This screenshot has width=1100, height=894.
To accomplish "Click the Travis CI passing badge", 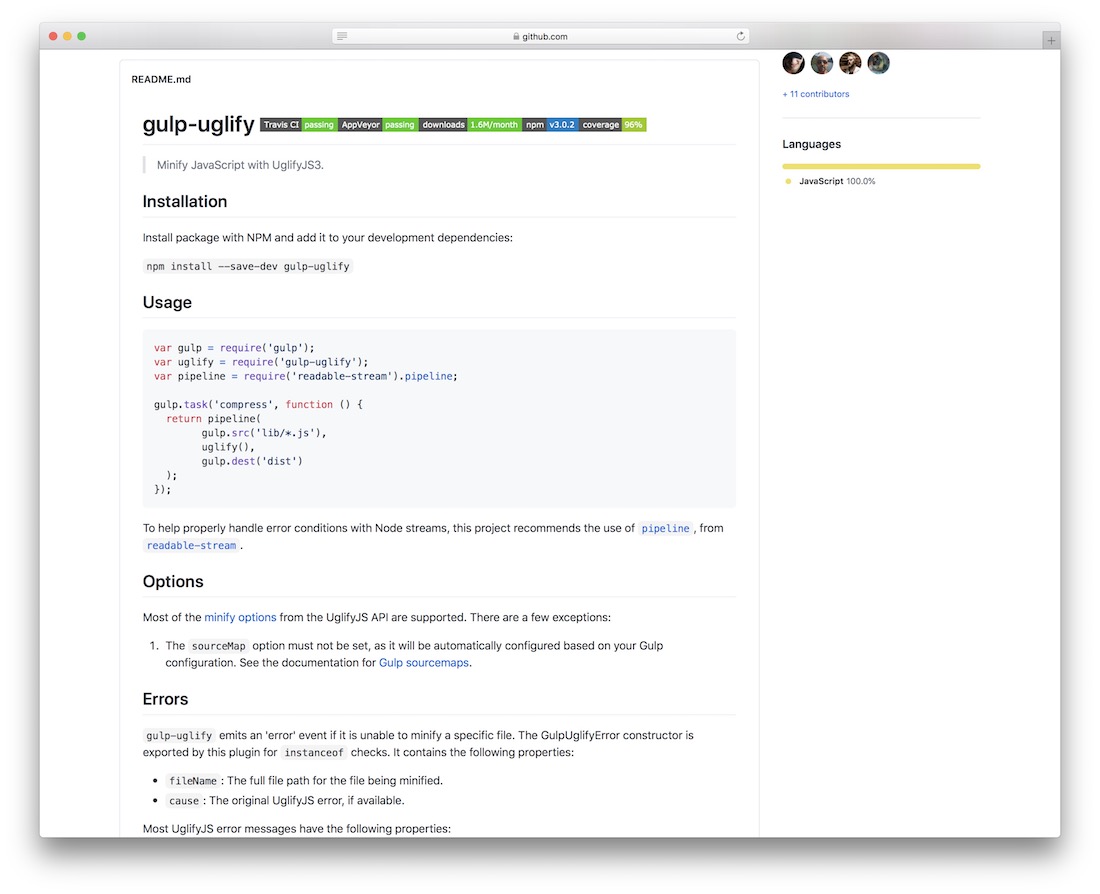I will (298, 125).
